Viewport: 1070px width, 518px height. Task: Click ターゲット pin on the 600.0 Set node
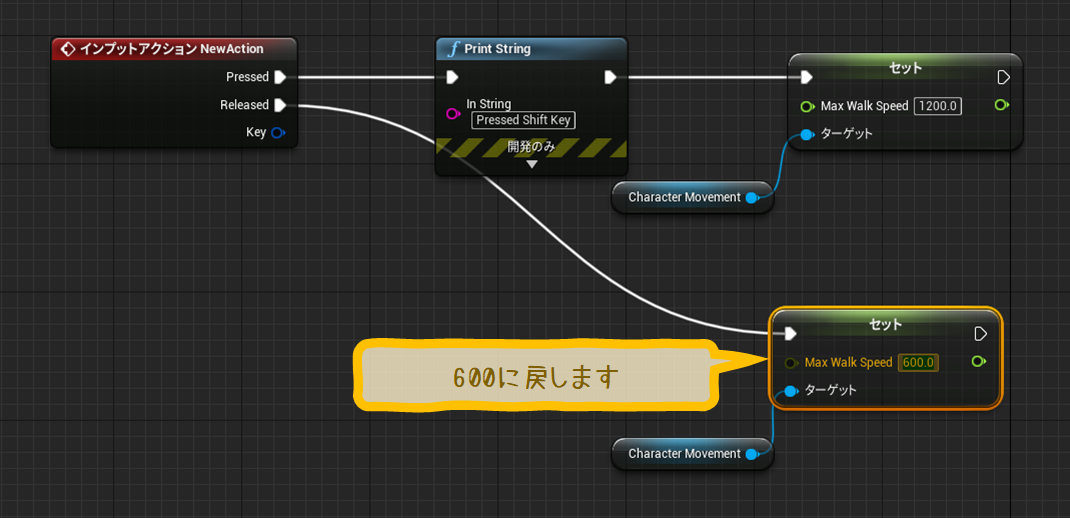(790, 391)
